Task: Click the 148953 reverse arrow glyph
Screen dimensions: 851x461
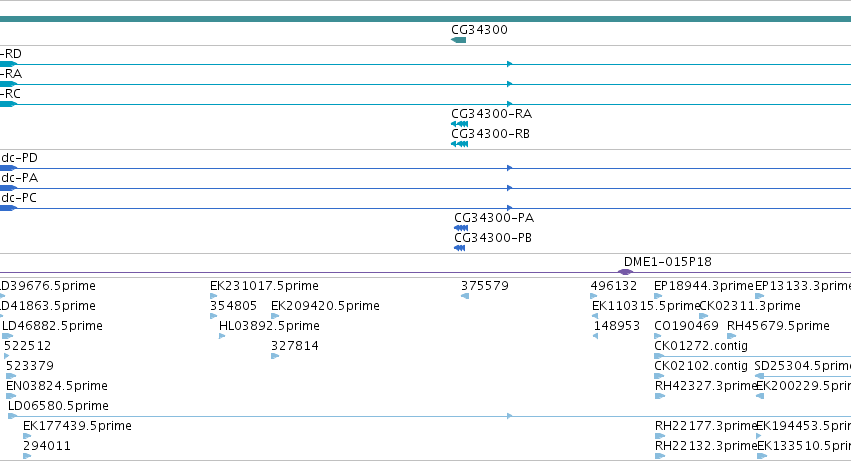Action: click(595, 336)
